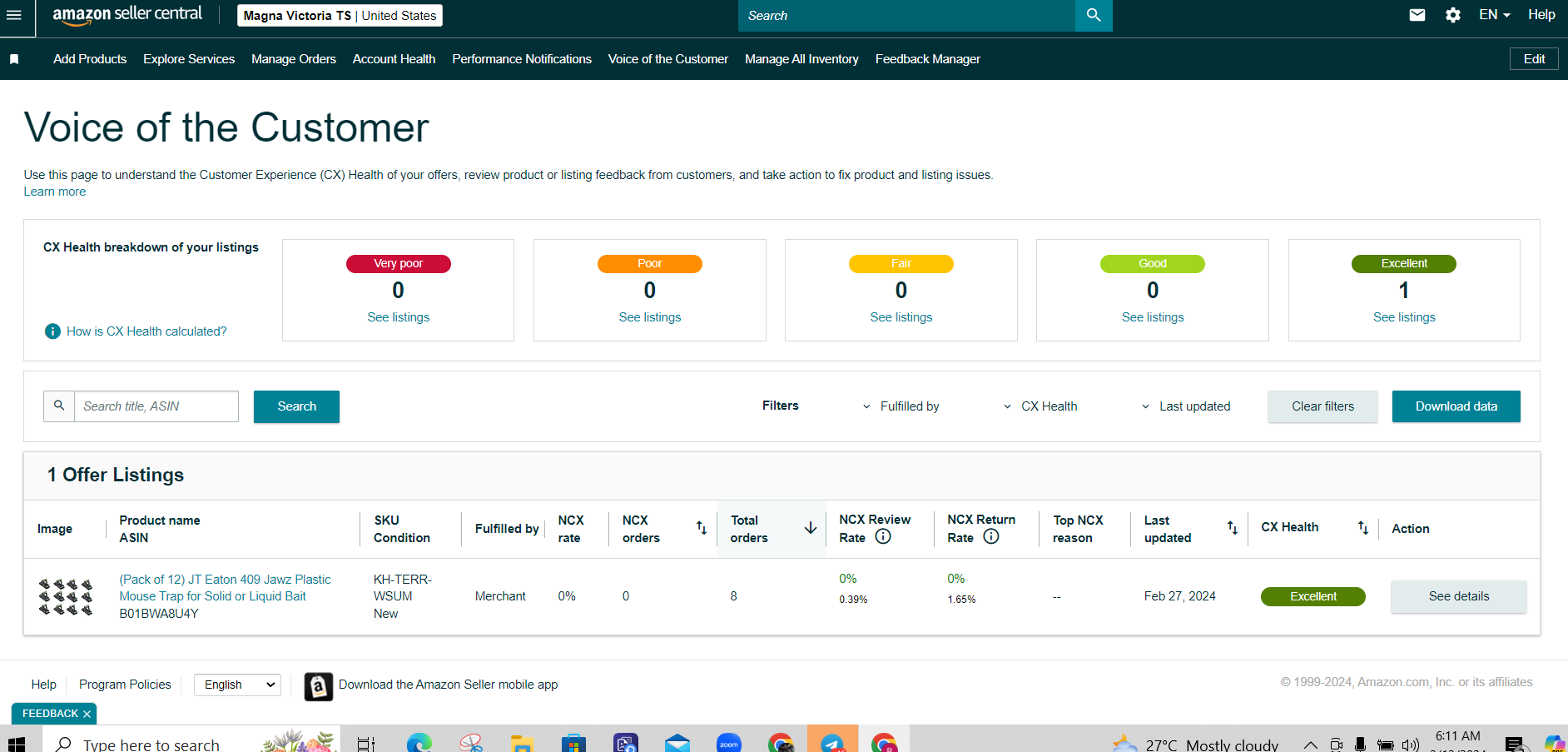Click the info icon beside CX Health calculated
1568x752 pixels.
pyautogui.click(x=52, y=331)
